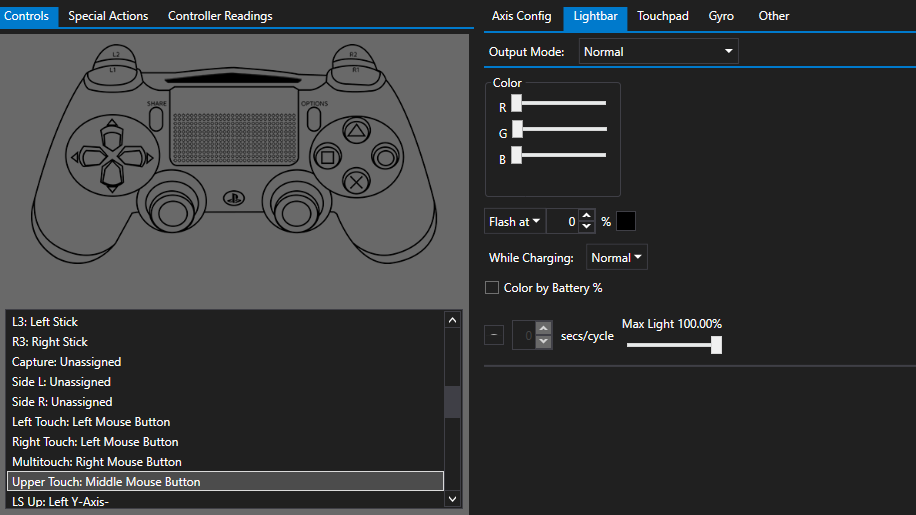Screen dimensions: 916x515
Task: Increase the secs/cycle value
Action: coord(544,329)
